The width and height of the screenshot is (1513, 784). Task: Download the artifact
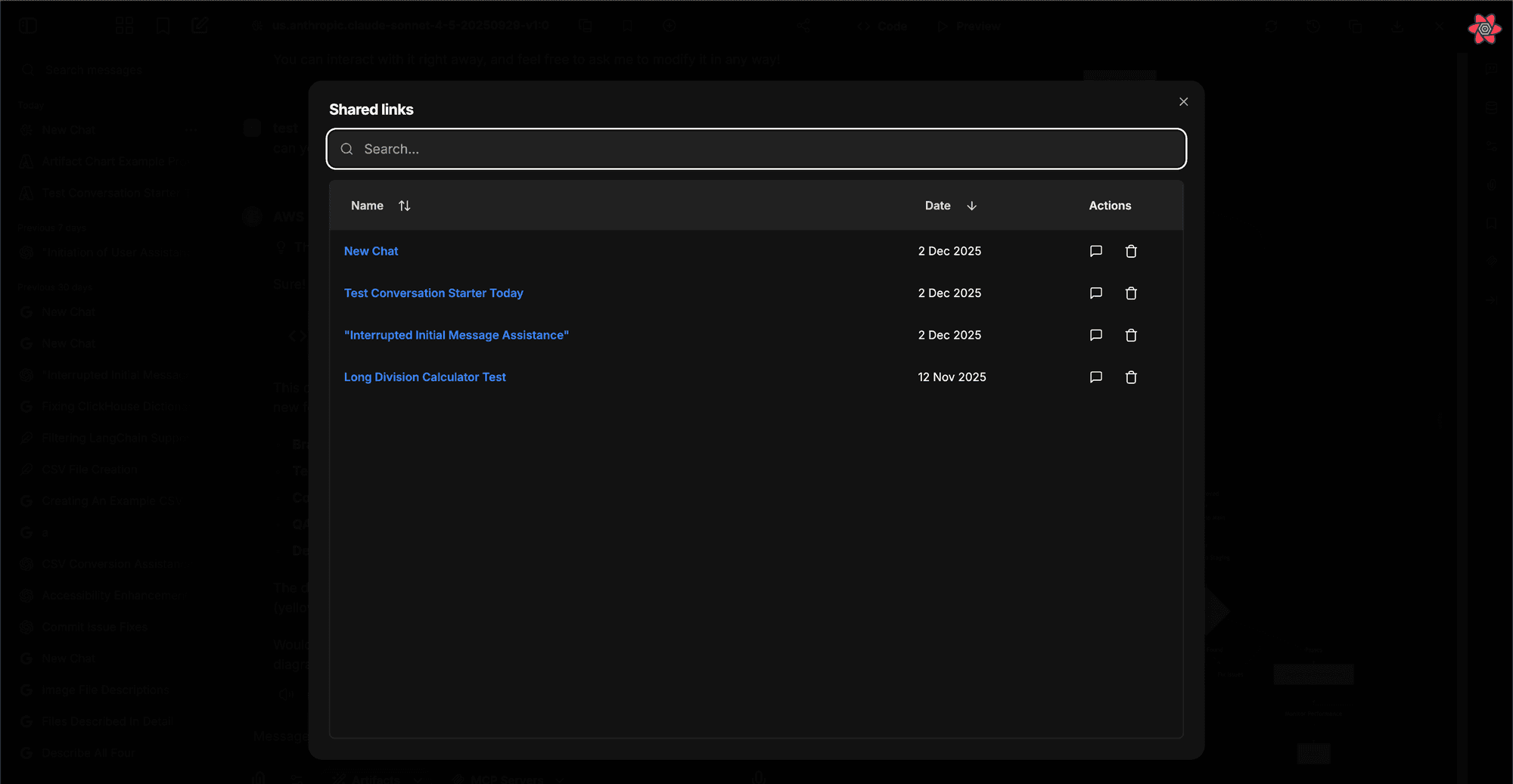1397,26
